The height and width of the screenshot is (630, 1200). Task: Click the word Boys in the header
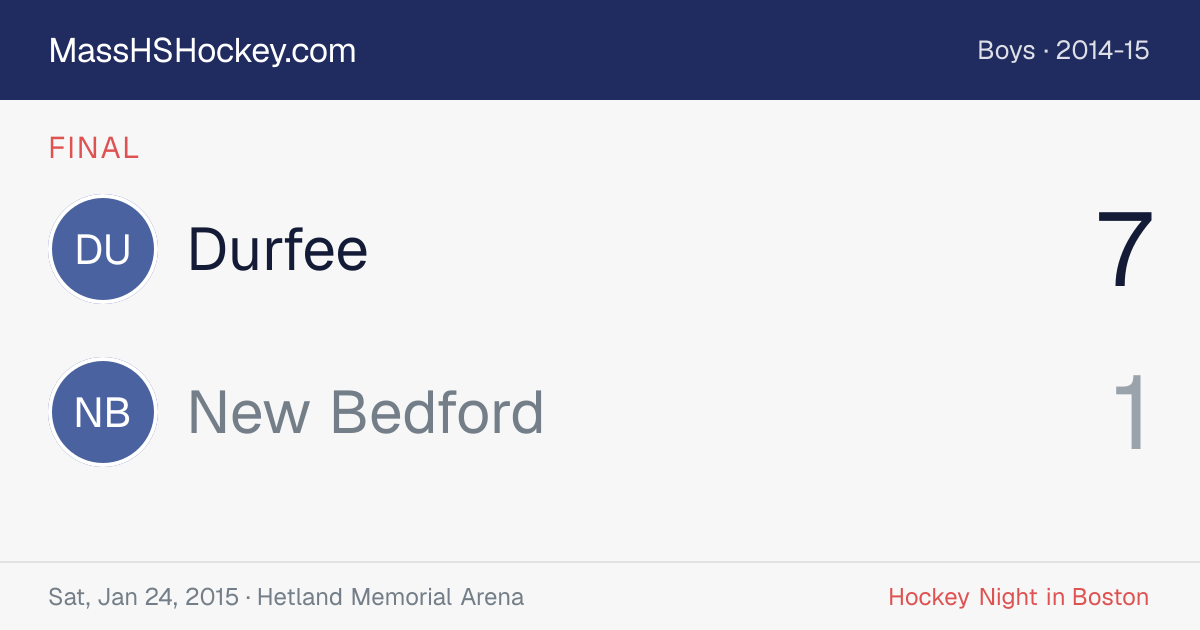pos(1006,51)
